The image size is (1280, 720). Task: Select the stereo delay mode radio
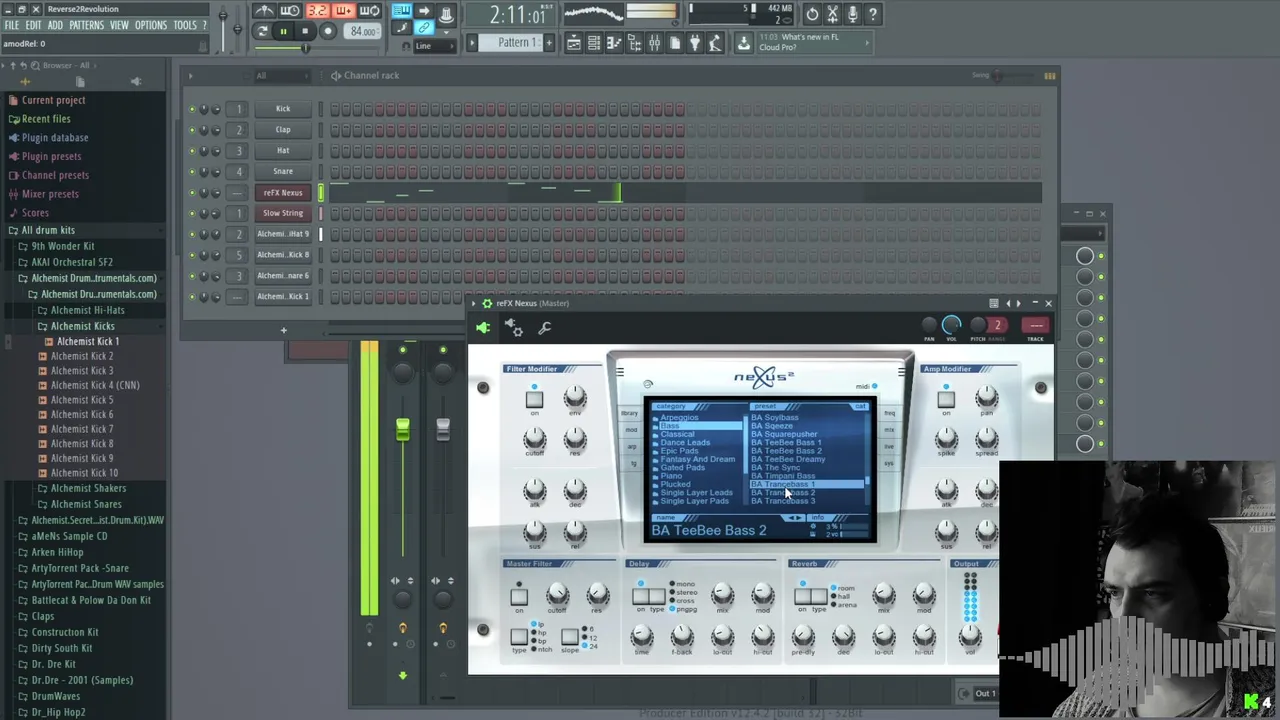click(672, 592)
